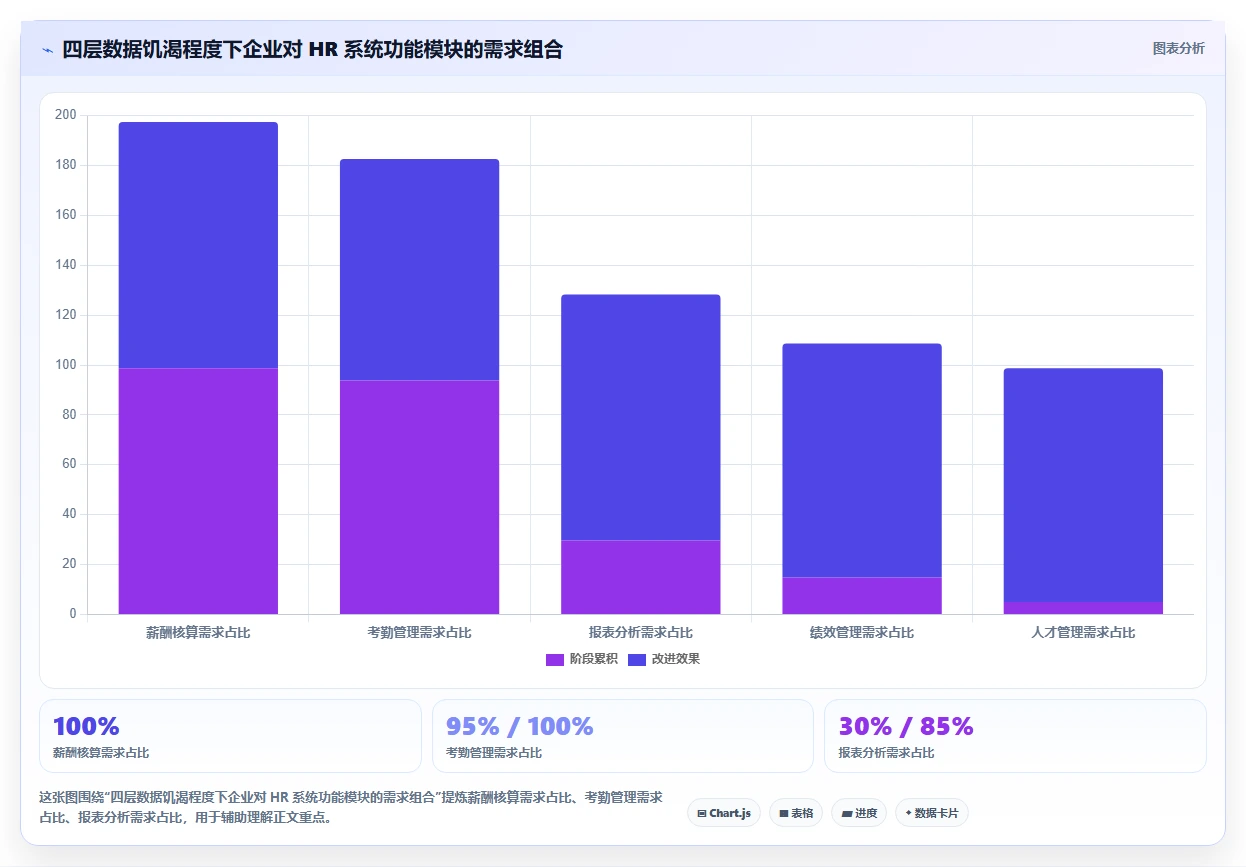Click the summary description paragraph below cards

[x=351, y=807]
